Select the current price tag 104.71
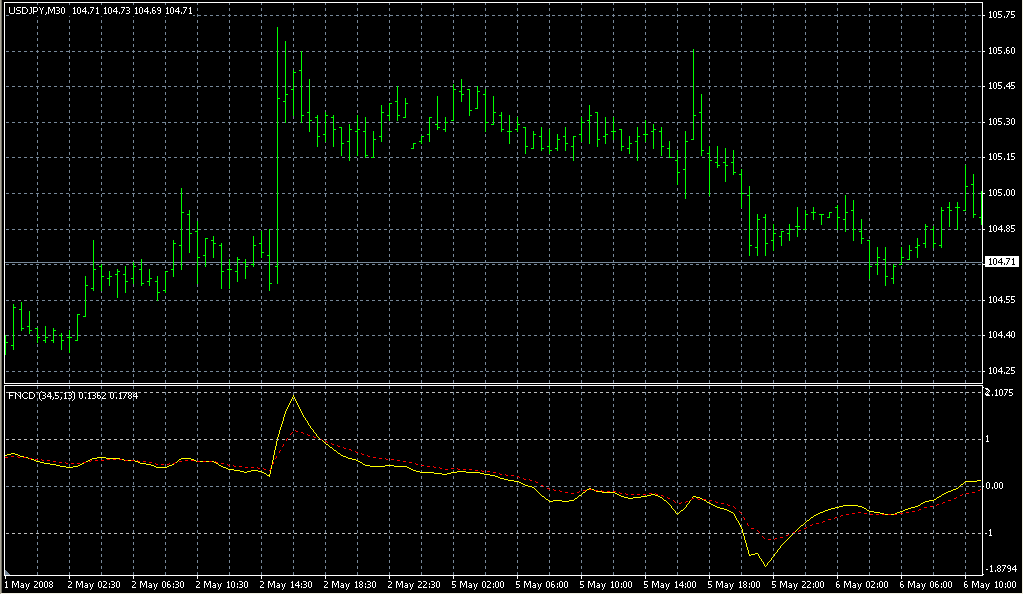The height and width of the screenshot is (594, 1024). (999, 262)
